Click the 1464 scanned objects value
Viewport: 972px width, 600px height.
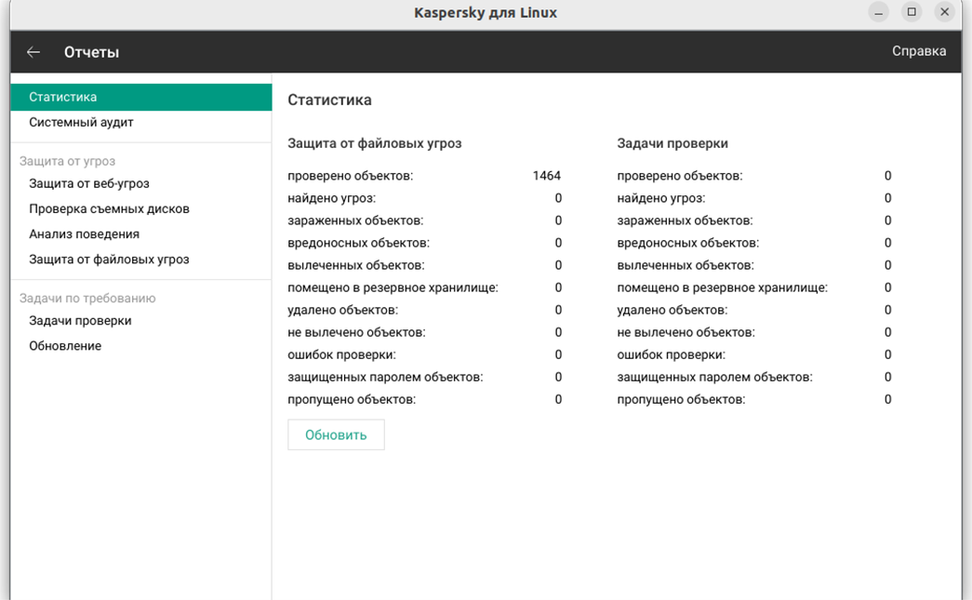tap(546, 176)
